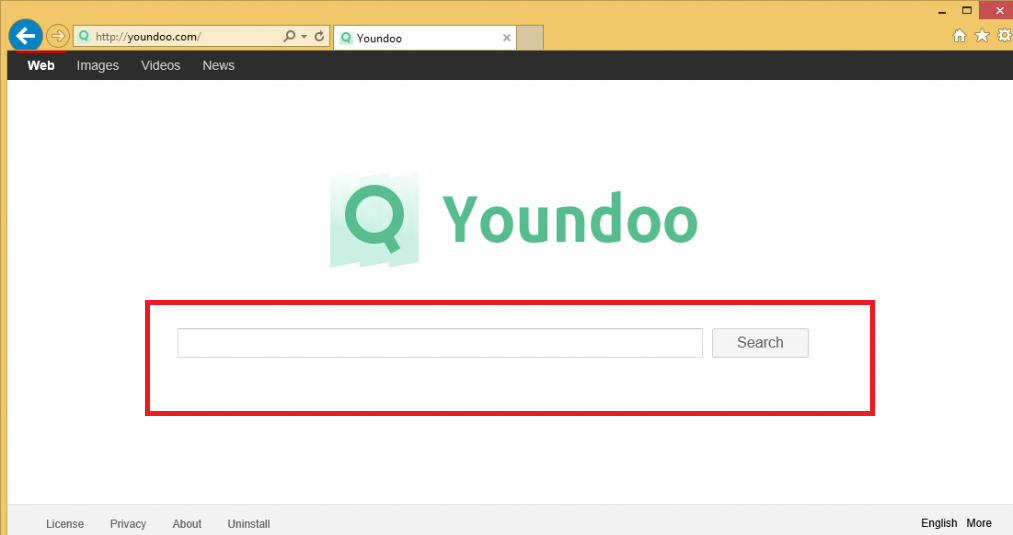The image size is (1013, 535).
Task: Open the Uninstall footer link
Action: pyautogui.click(x=249, y=523)
